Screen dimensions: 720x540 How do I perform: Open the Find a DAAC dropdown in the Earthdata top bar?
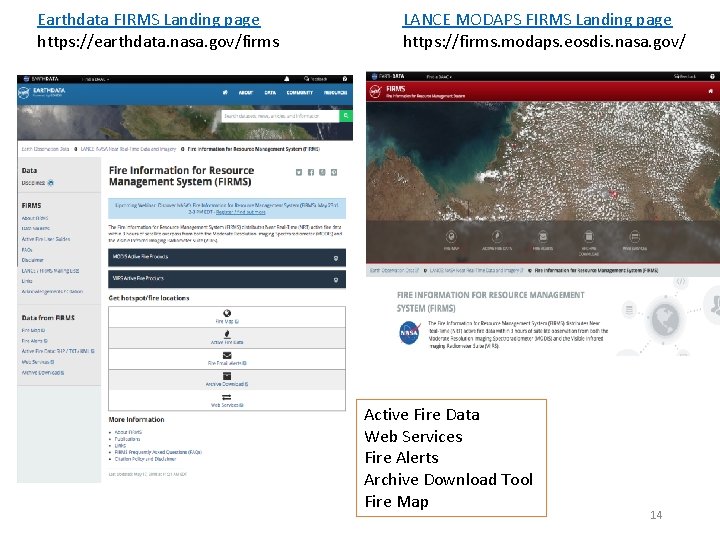coord(96,79)
